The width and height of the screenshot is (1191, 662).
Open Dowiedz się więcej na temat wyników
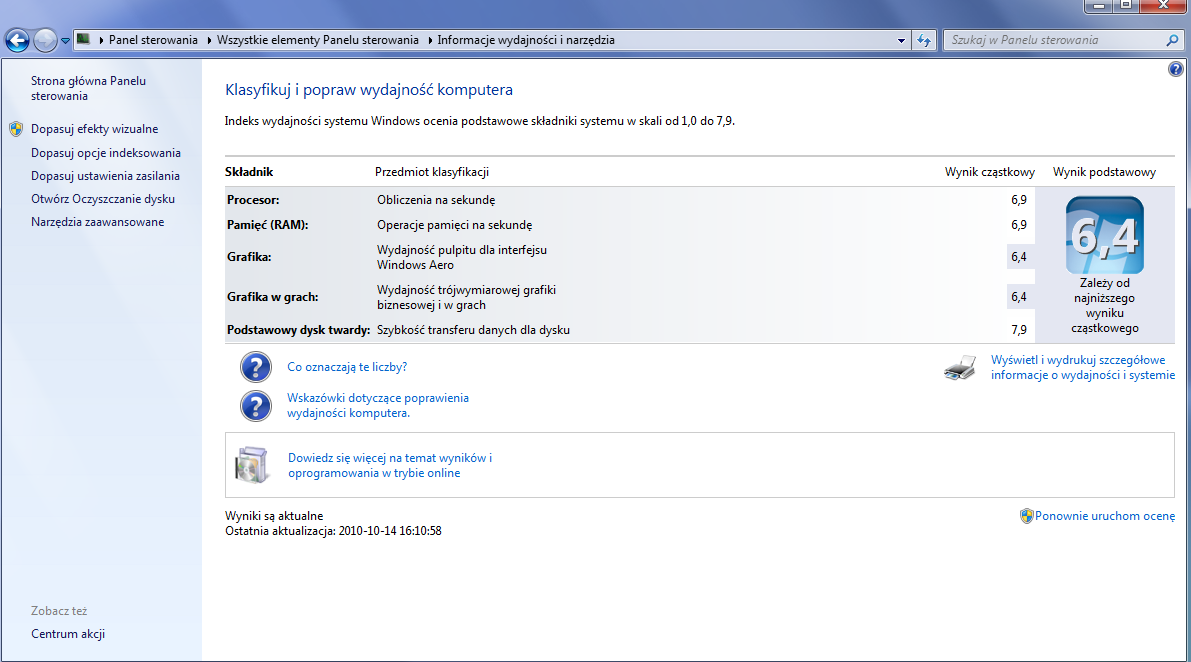point(390,465)
